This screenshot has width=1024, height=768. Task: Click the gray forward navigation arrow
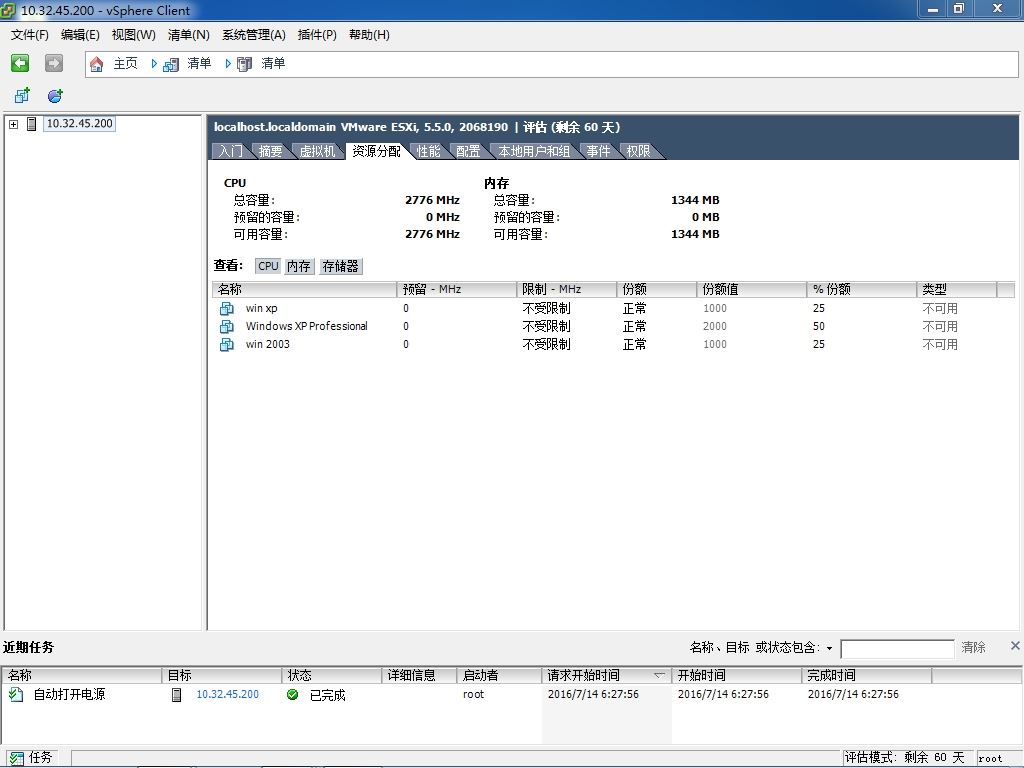pos(54,63)
